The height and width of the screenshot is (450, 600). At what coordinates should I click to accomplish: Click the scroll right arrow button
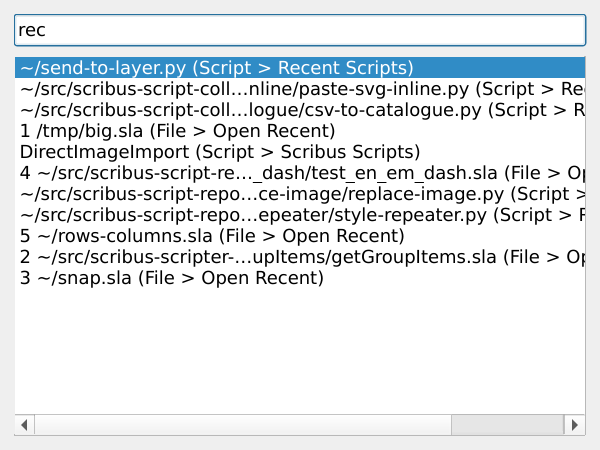[576, 425]
